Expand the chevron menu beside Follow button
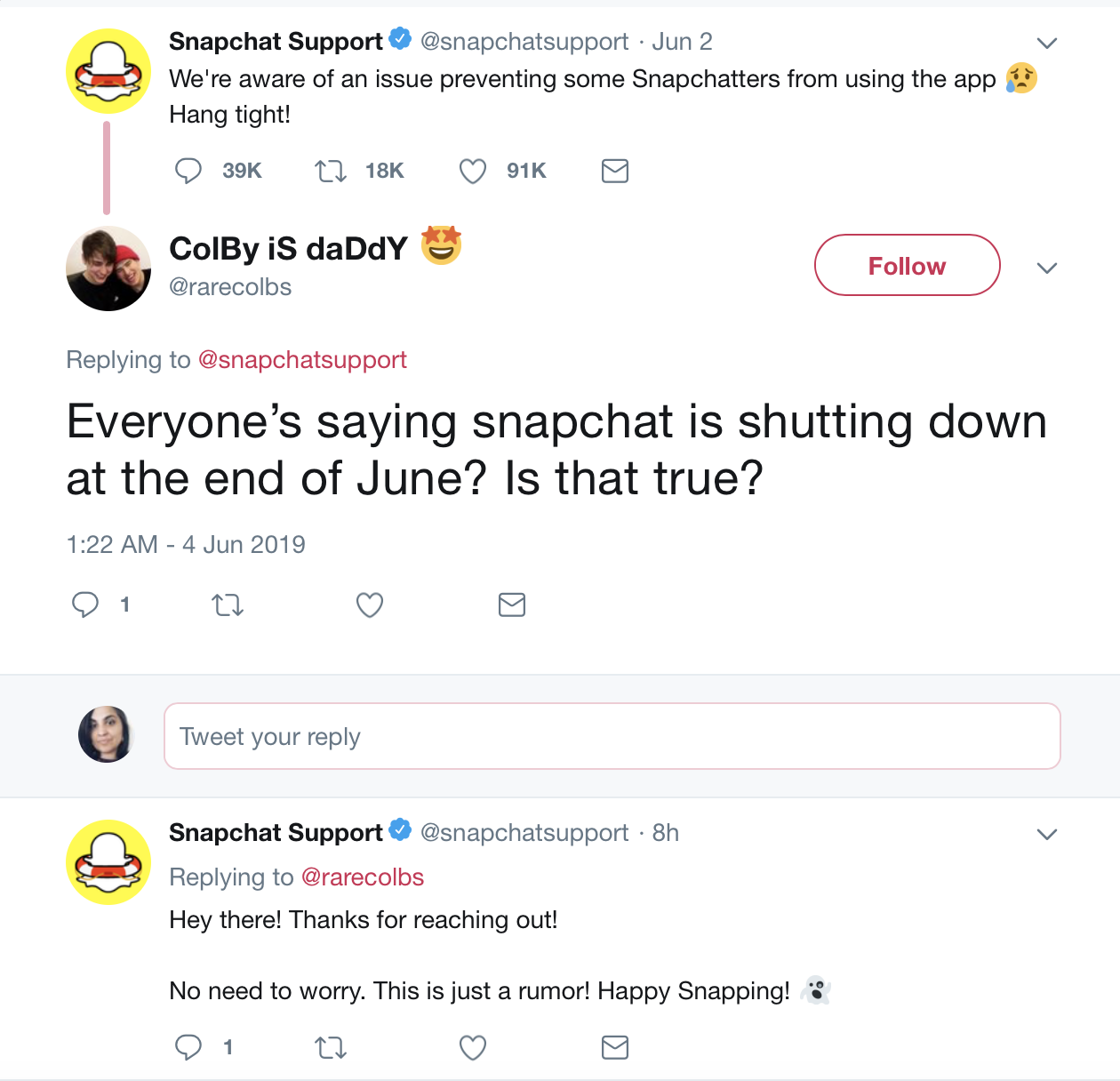 (1047, 268)
